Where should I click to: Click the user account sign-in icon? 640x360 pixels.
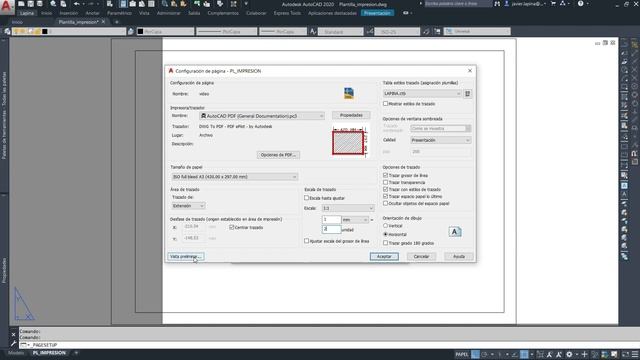(507, 4)
